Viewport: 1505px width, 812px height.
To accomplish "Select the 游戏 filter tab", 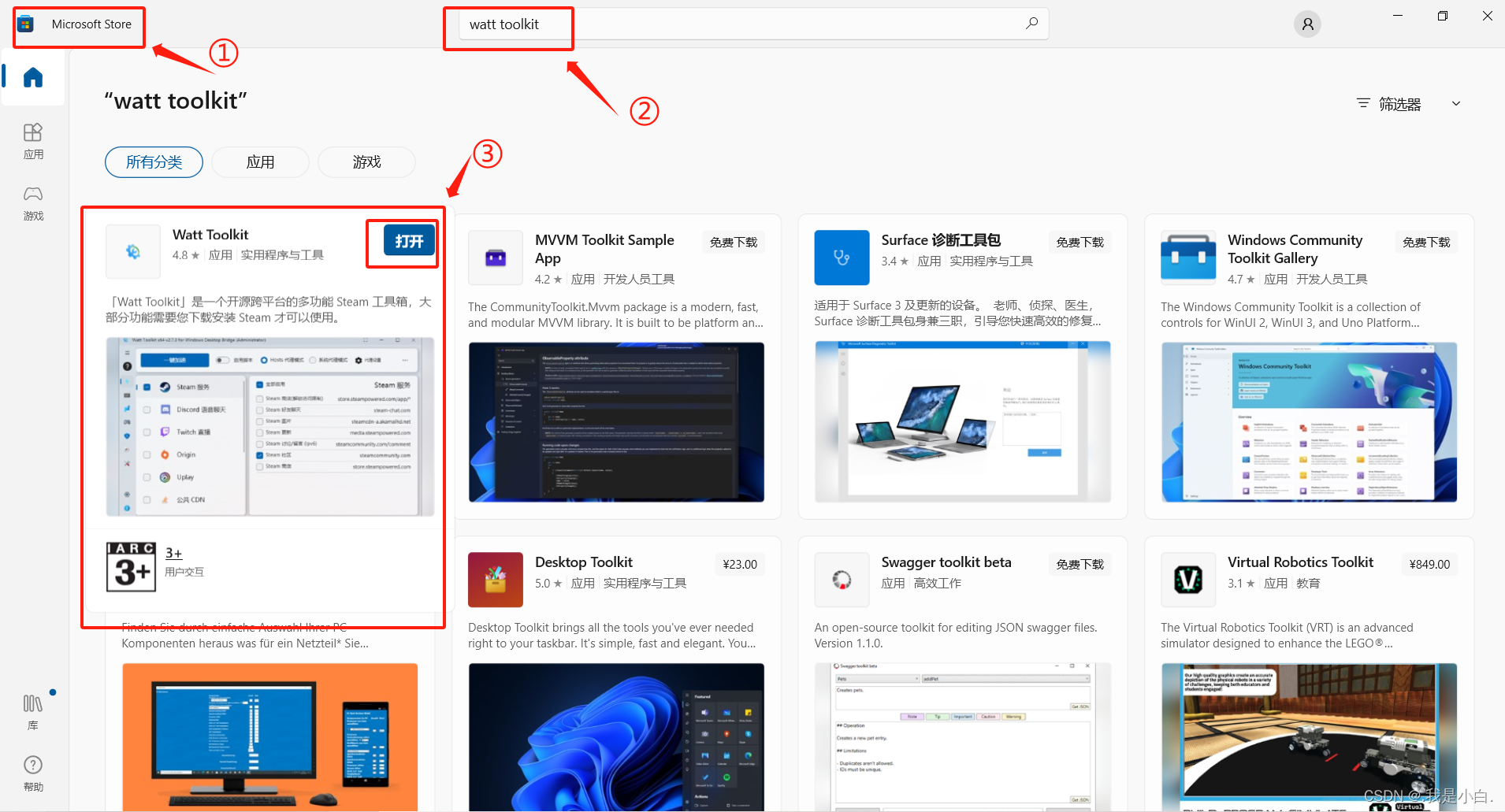I will 366,162.
